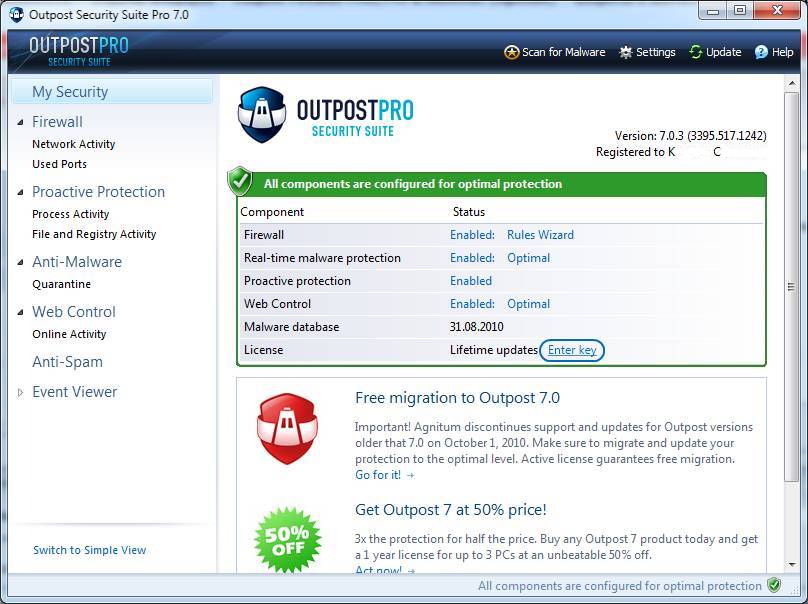
Task: Open Process Activity view
Action: pyautogui.click(x=71, y=214)
